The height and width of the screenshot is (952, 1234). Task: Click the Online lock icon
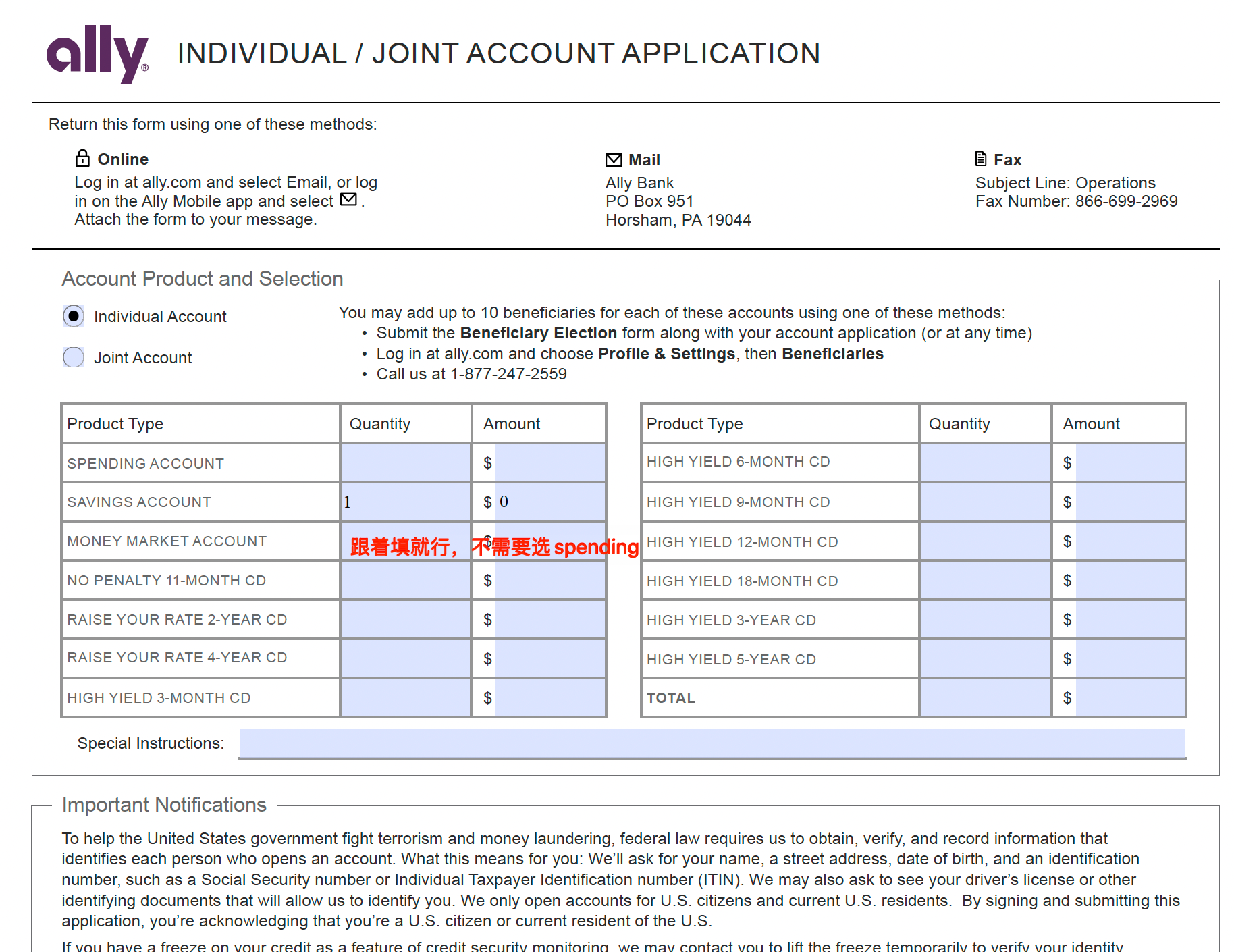82,159
